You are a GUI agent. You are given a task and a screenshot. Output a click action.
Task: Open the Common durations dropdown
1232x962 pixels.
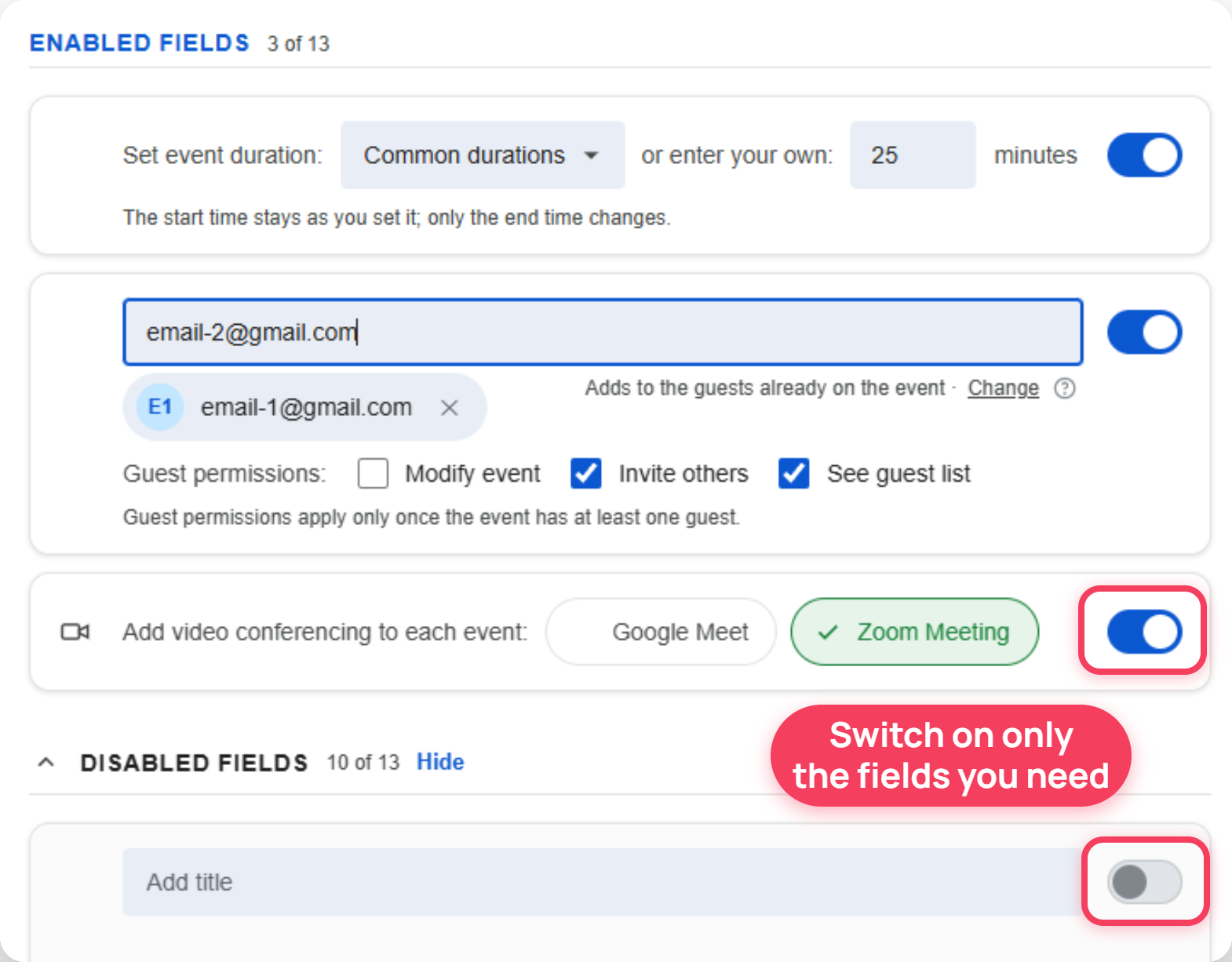tap(483, 155)
